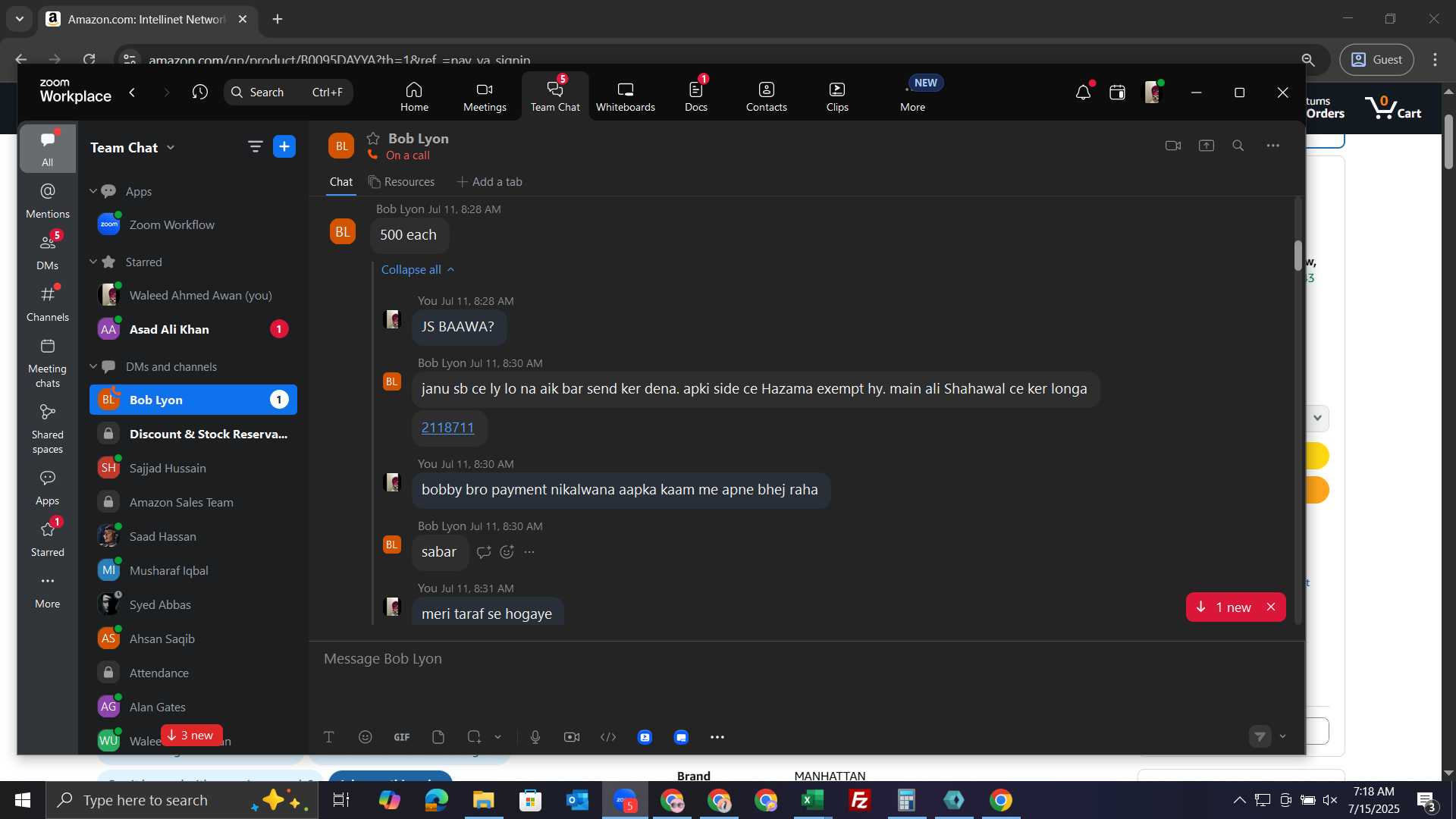Image resolution: width=1456 pixels, height=819 pixels.
Task: Open Starred in the left sidebar
Action: tap(47, 539)
